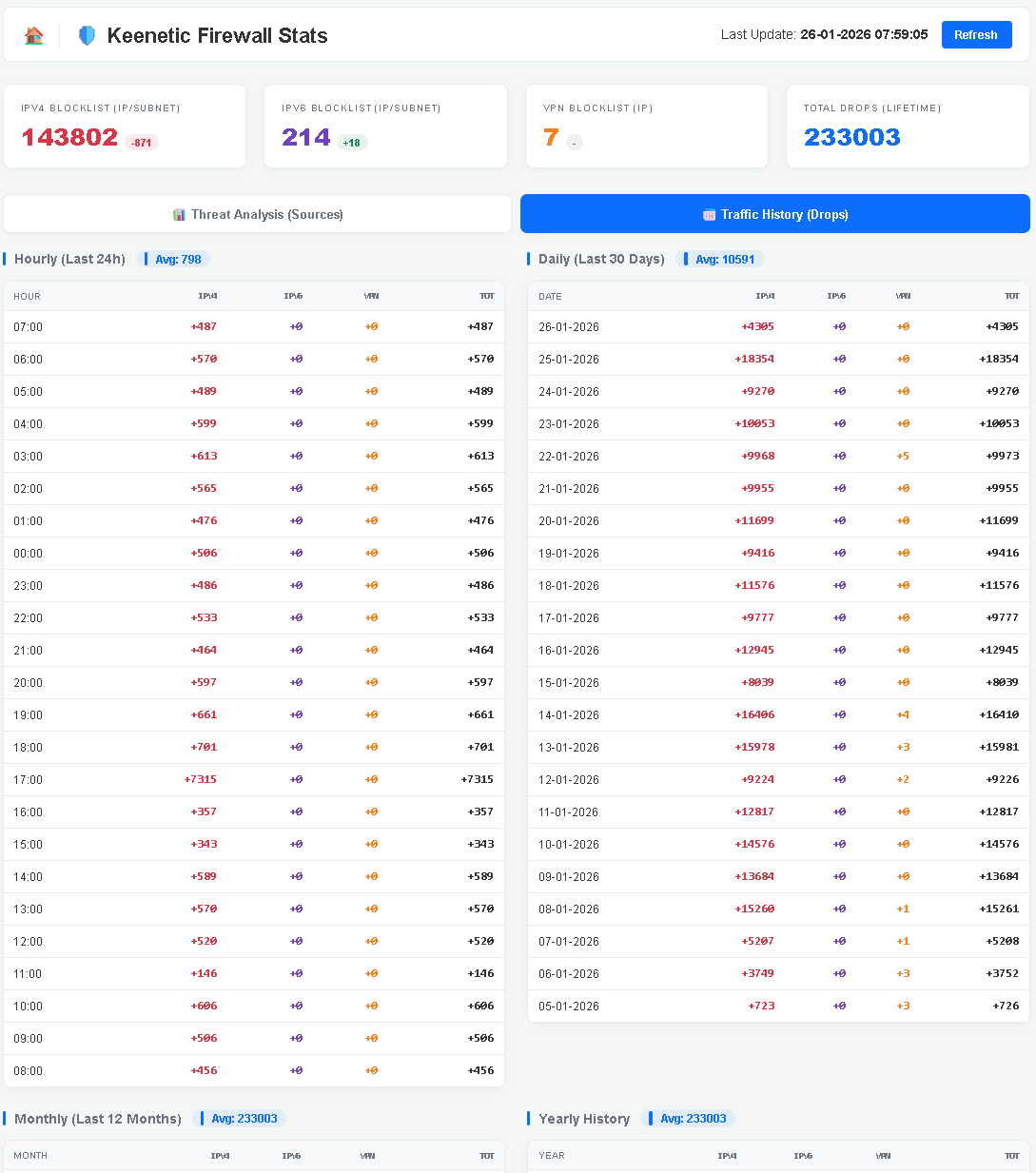
Task: Click the IPv4 Blocklist count 143802
Action: click(69, 138)
